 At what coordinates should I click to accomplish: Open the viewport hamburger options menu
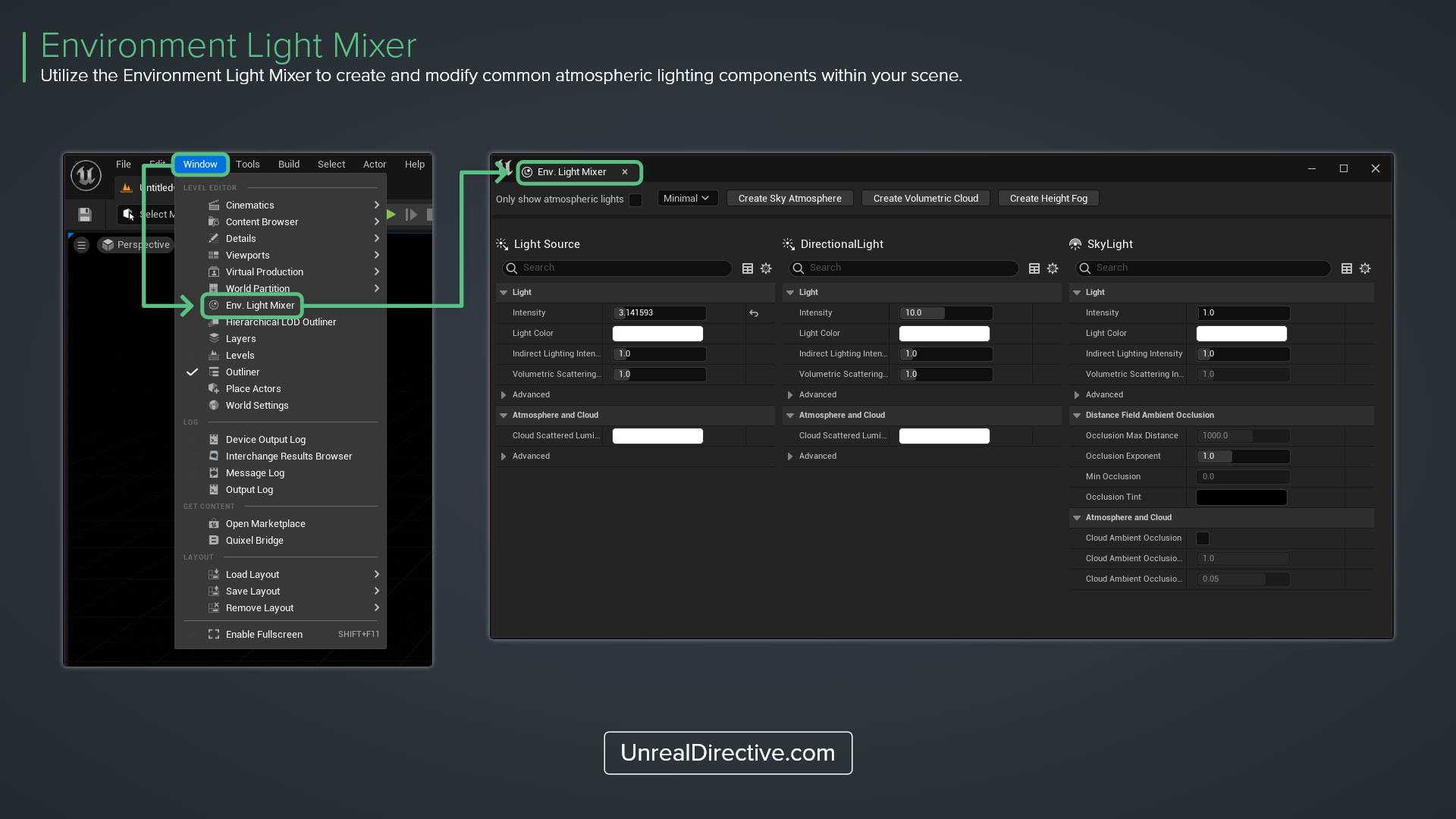pos(81,245)
